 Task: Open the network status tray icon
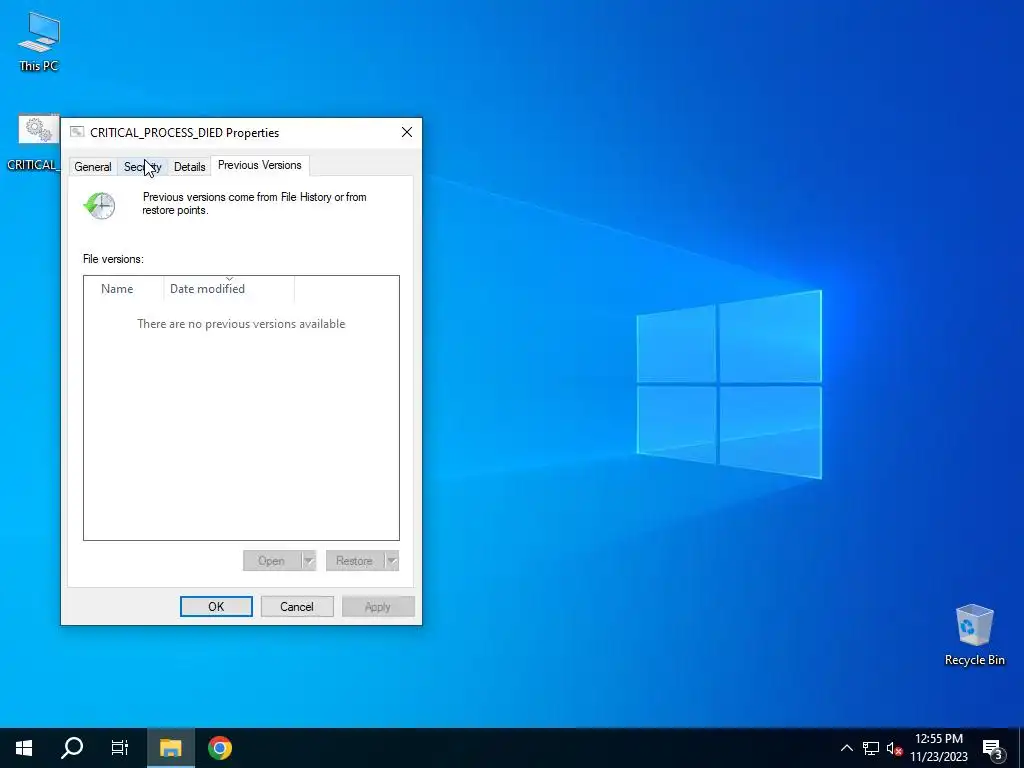tap(871, 748)
